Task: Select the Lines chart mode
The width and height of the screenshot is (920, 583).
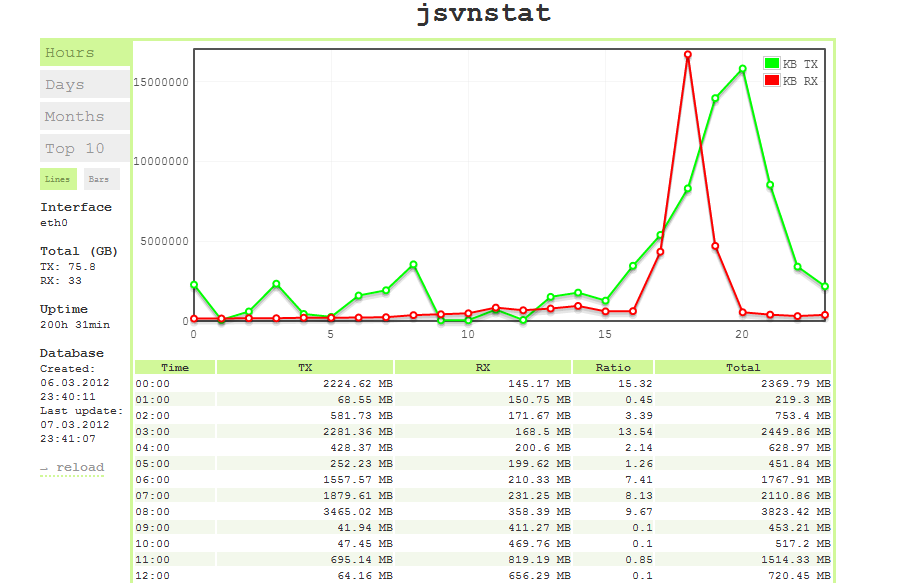Action: tap(58, 179)
